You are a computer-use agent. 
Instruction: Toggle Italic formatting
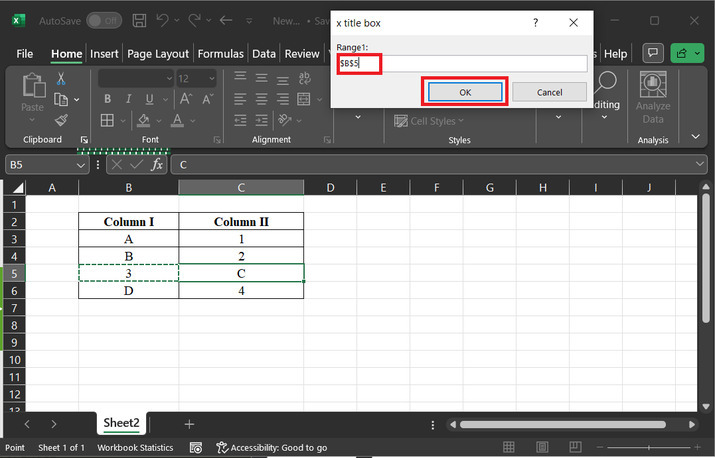tap(129, 99)
